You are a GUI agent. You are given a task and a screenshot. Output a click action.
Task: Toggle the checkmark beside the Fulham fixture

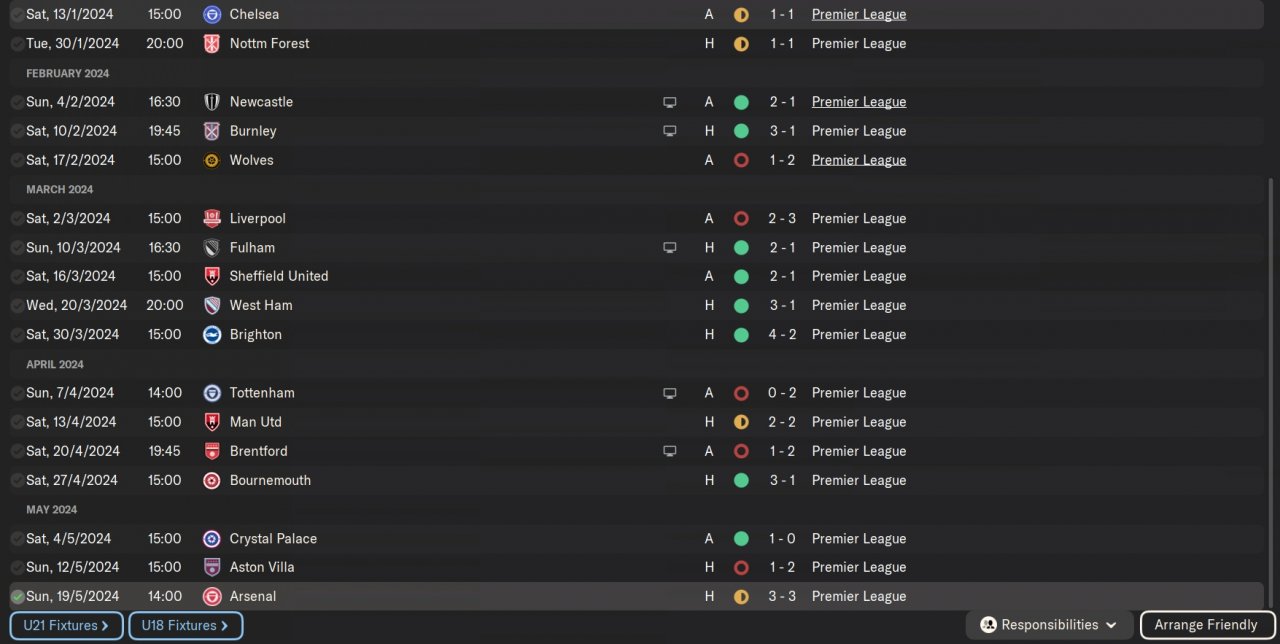coord(17,248)
